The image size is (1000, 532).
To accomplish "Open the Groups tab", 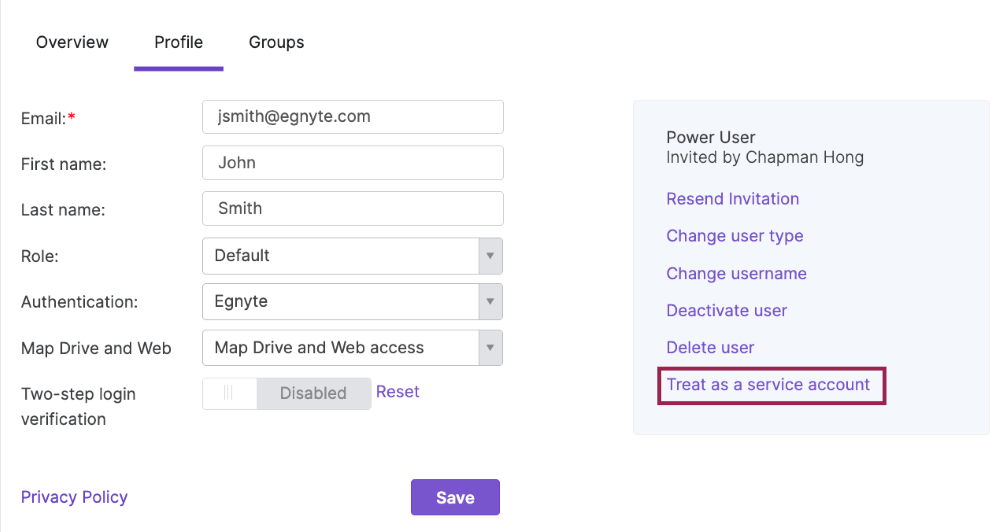I will pyautogui.click(x=276, y=42).
